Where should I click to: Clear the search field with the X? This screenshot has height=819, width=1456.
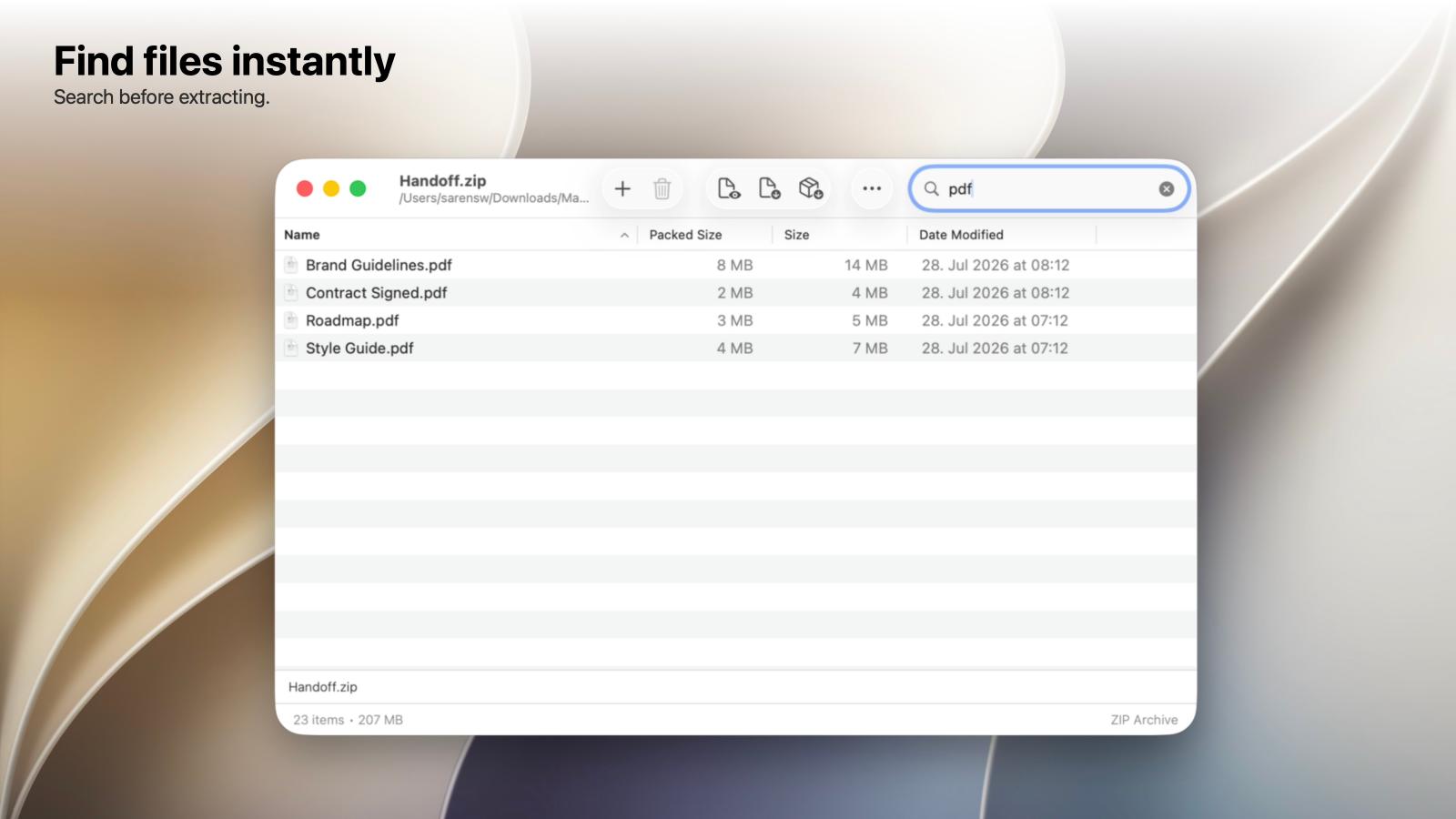click(1167, 188)
